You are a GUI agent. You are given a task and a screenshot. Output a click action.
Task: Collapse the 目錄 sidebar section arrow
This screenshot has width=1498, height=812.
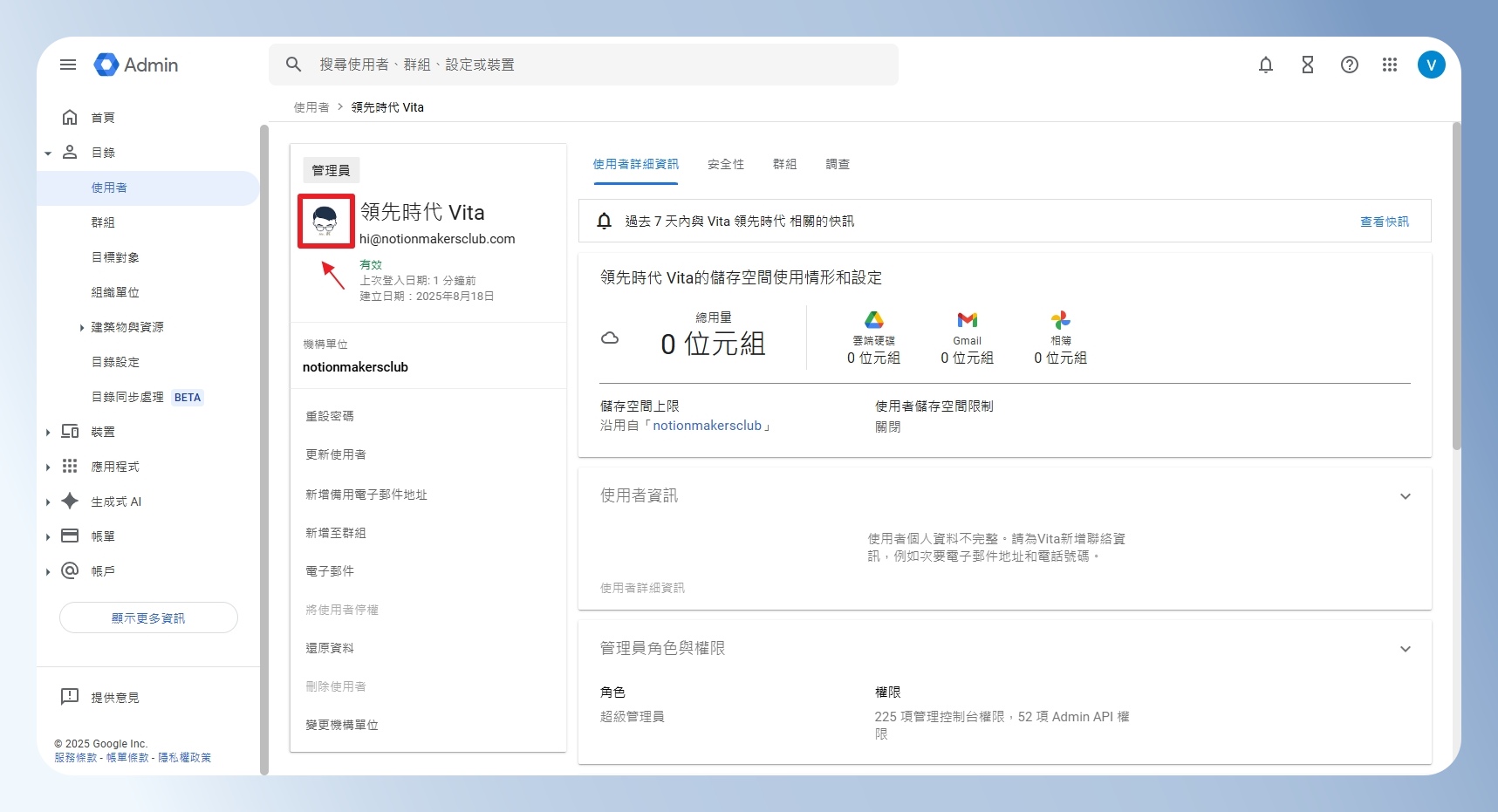48,154
